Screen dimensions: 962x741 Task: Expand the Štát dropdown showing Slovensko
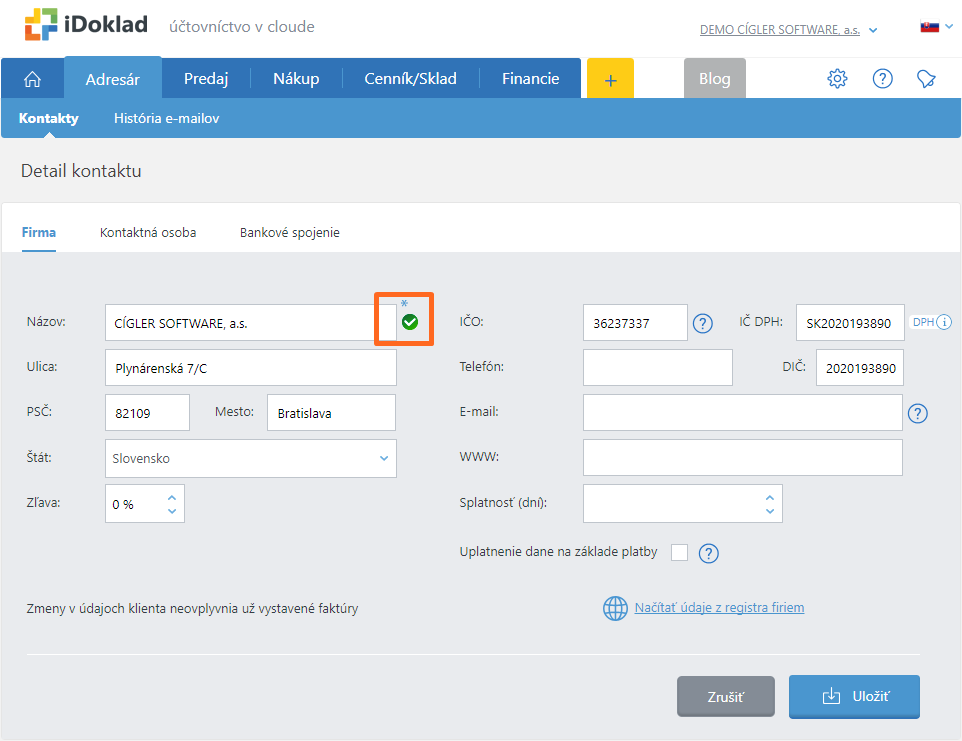click(383, 458)
